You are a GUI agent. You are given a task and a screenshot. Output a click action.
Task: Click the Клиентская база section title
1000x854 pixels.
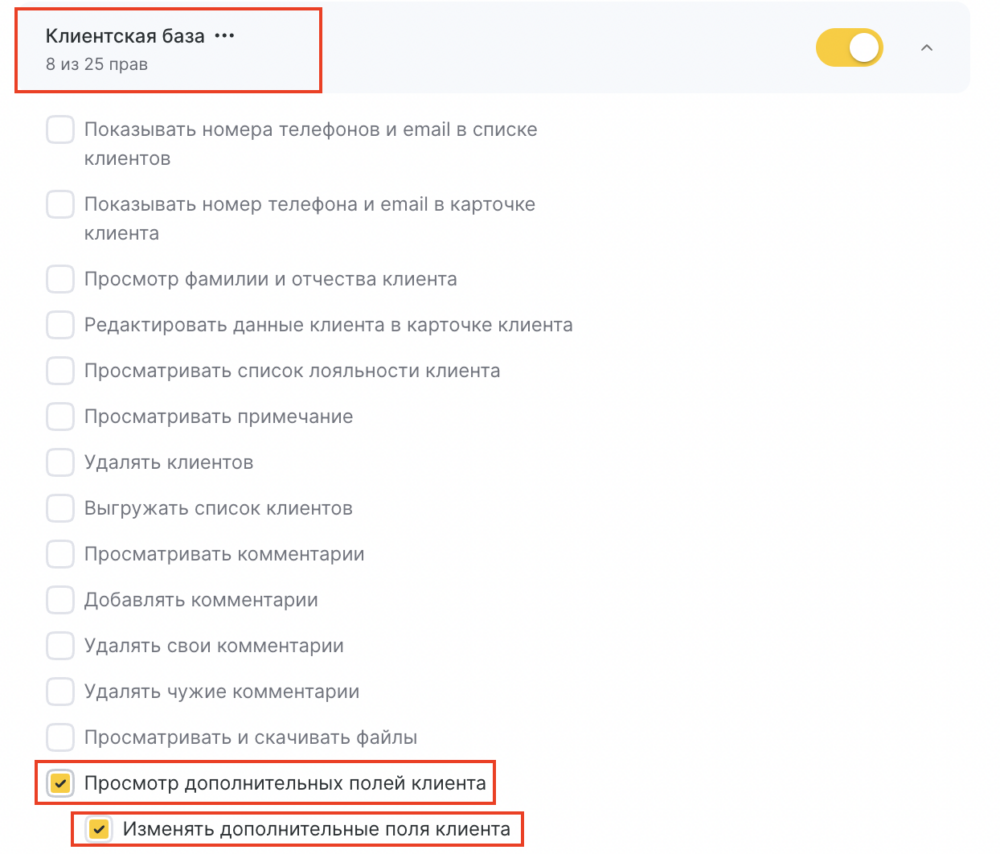(125, 36)
